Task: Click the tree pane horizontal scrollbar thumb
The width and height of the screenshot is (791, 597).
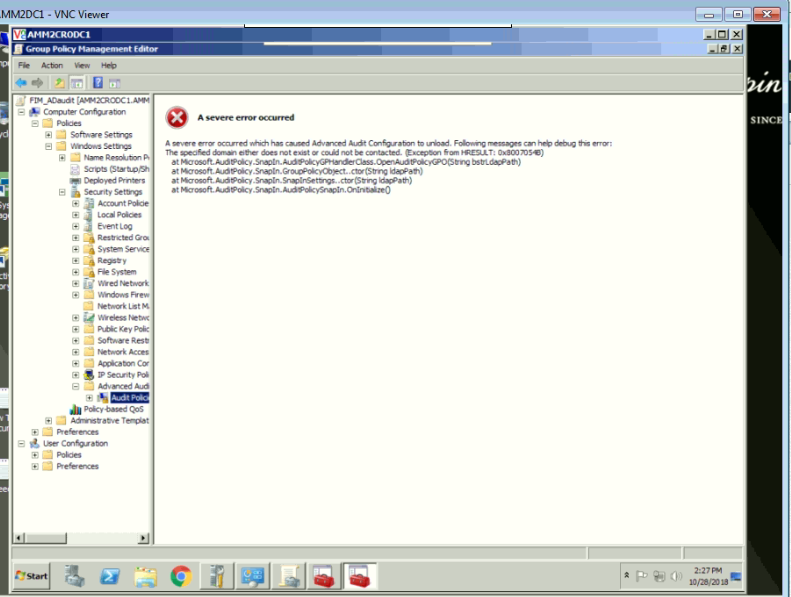Action: click(x=45, y=538)
